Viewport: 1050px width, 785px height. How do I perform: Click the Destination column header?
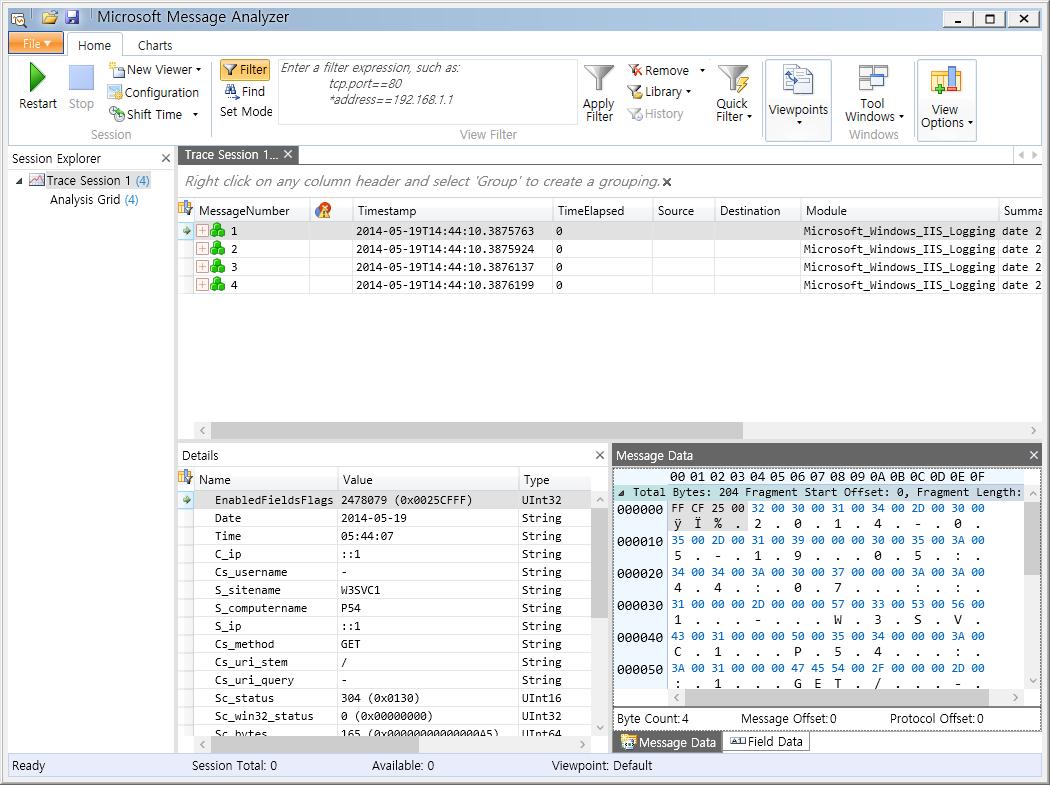coord(758,210)
